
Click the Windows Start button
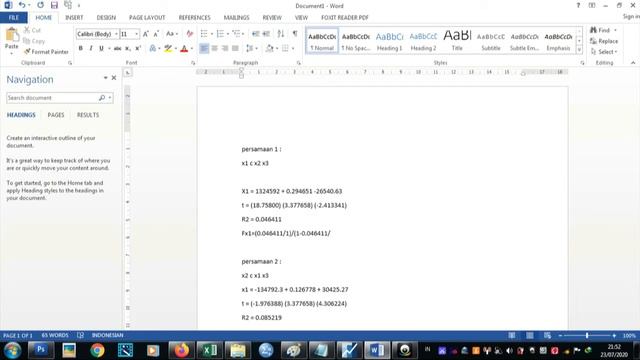click(13, 350)
